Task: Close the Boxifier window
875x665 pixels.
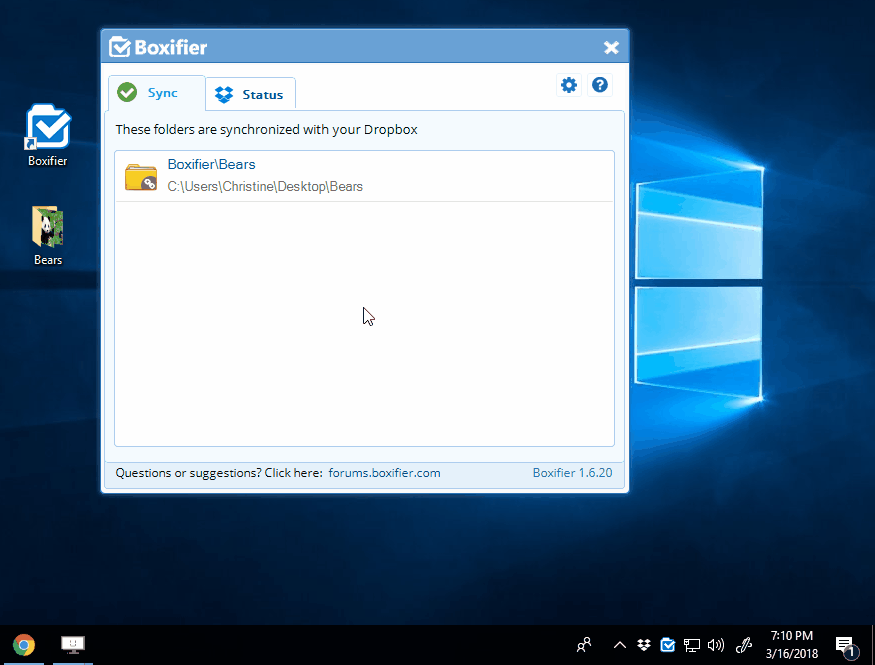Action: [x=611, y=47]
